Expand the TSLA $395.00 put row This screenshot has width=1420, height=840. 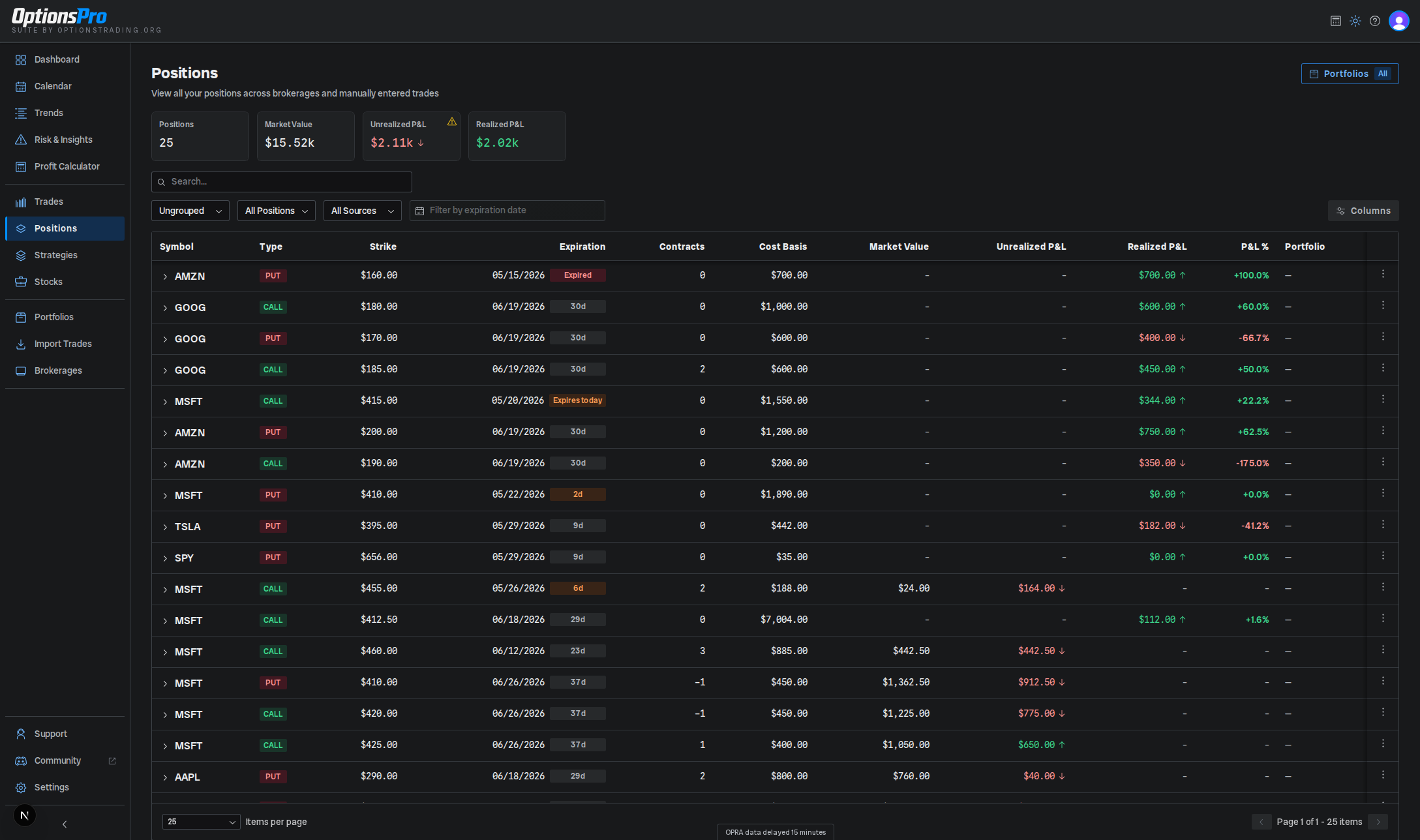coord(165,528)
